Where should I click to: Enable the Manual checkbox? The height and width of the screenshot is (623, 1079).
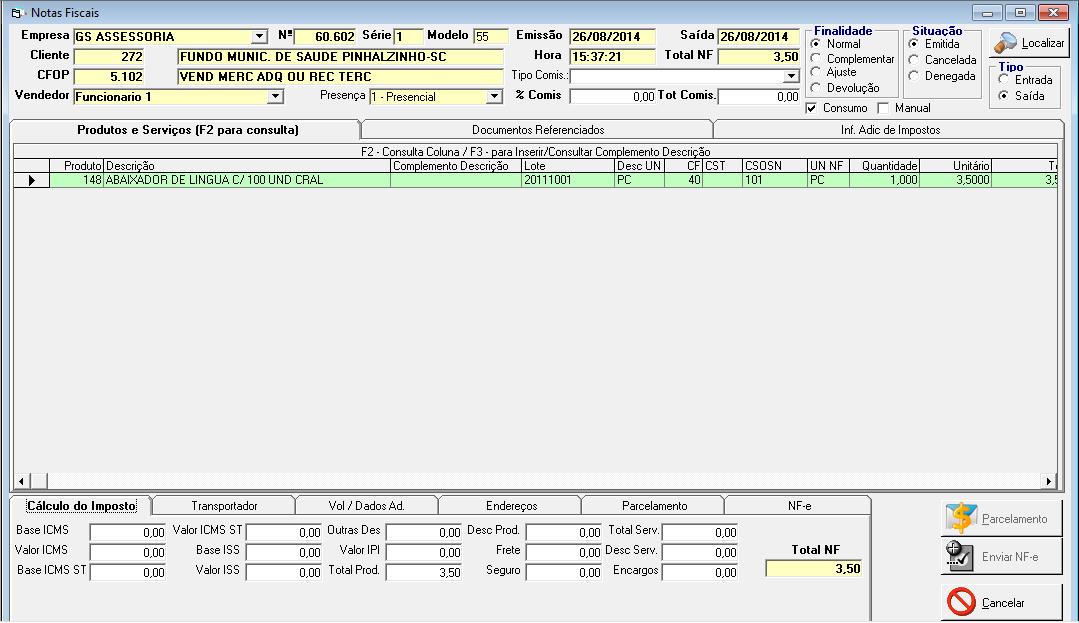[x=883, y=108]
